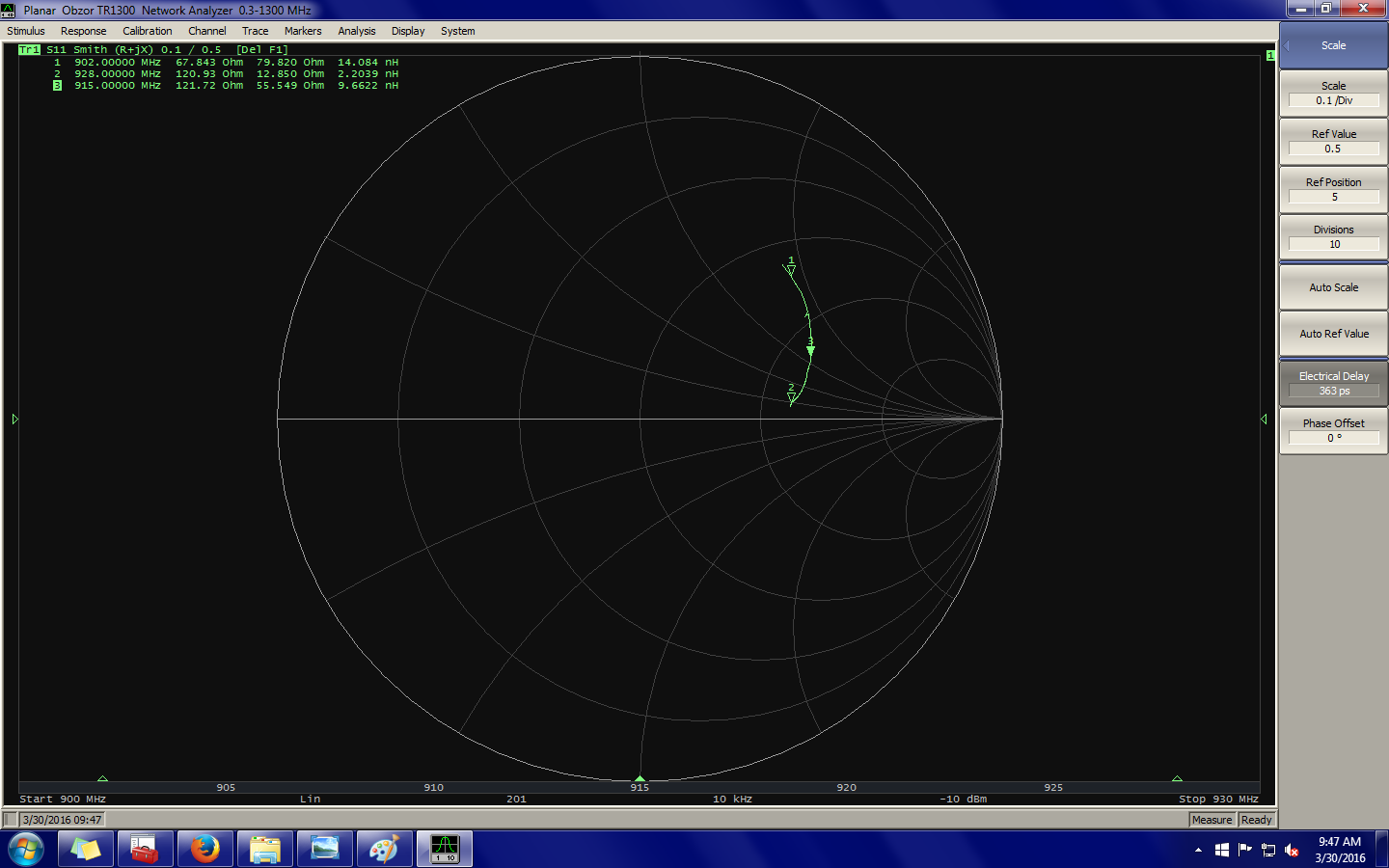Edit the Electrical Delay 363 ps field
Viewport: 1389px width, 868px height.
pyautogui.click(x=1333, y=391)
